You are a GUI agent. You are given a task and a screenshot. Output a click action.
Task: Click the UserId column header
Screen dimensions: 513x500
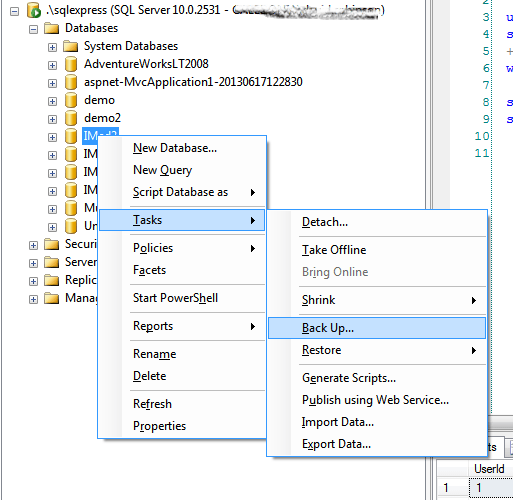click(x=491, y=469)
